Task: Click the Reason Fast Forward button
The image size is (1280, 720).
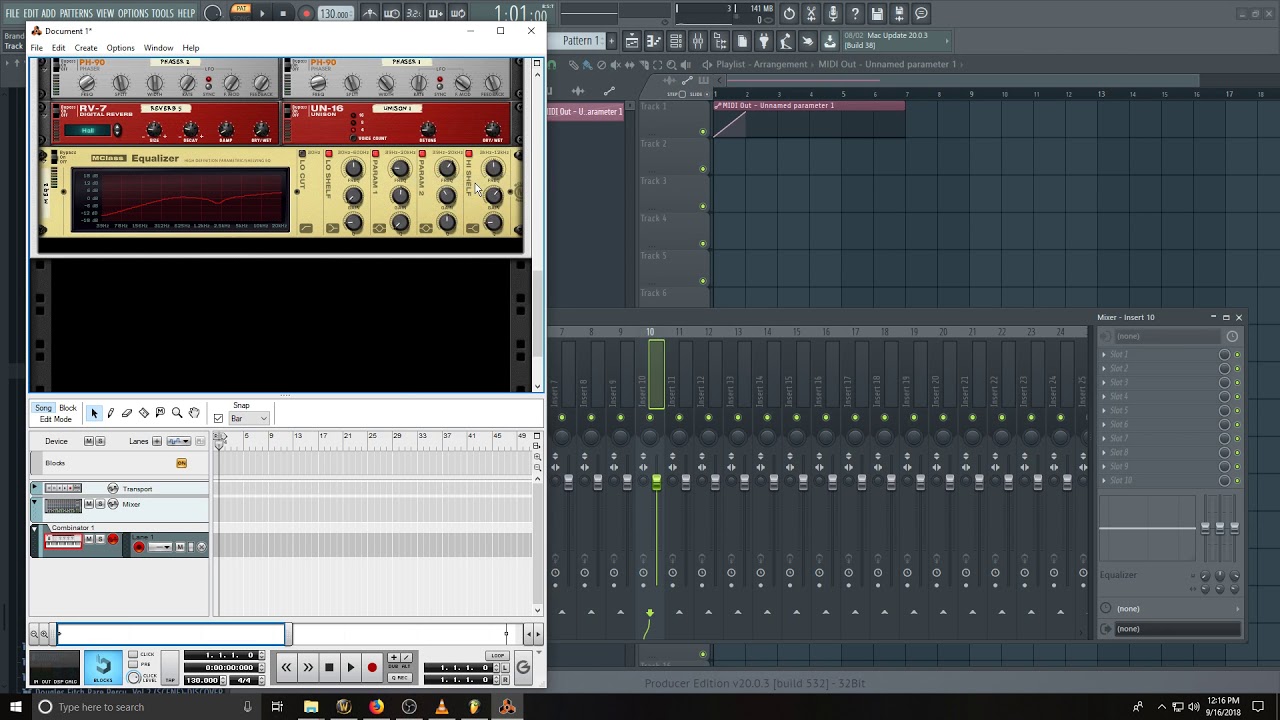Action: pyautogui.click(x=307, y=667)
